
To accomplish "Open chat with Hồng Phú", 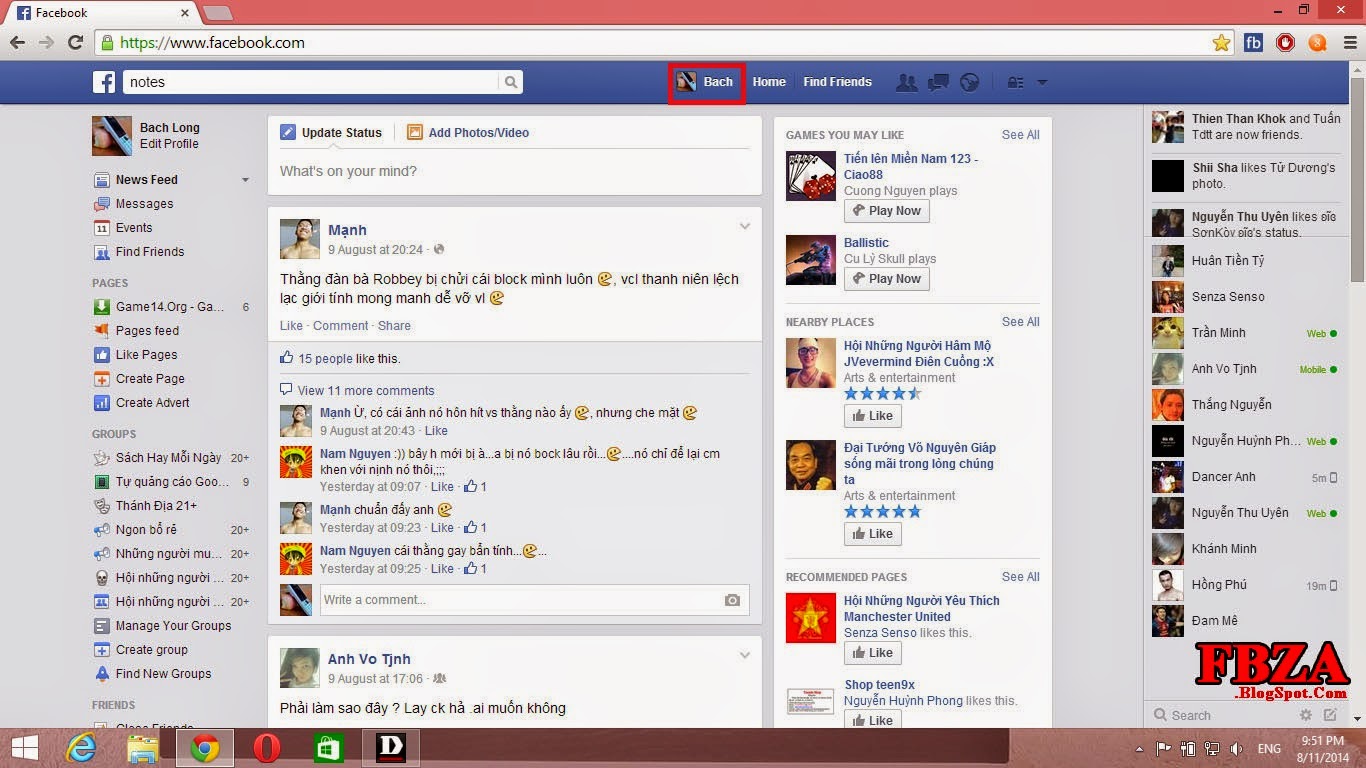I will pos(1246,585).
